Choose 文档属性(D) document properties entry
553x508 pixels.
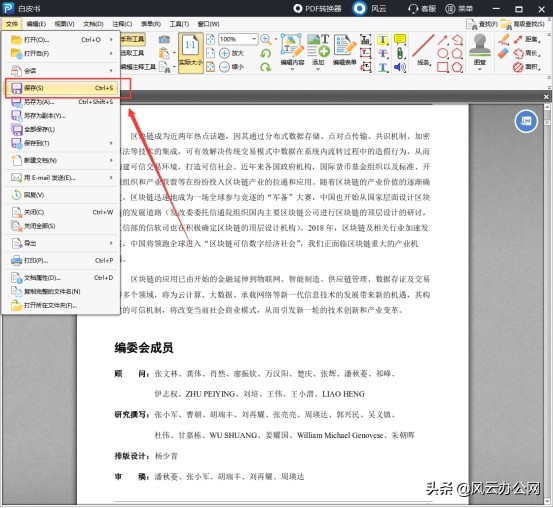(61, 278)
